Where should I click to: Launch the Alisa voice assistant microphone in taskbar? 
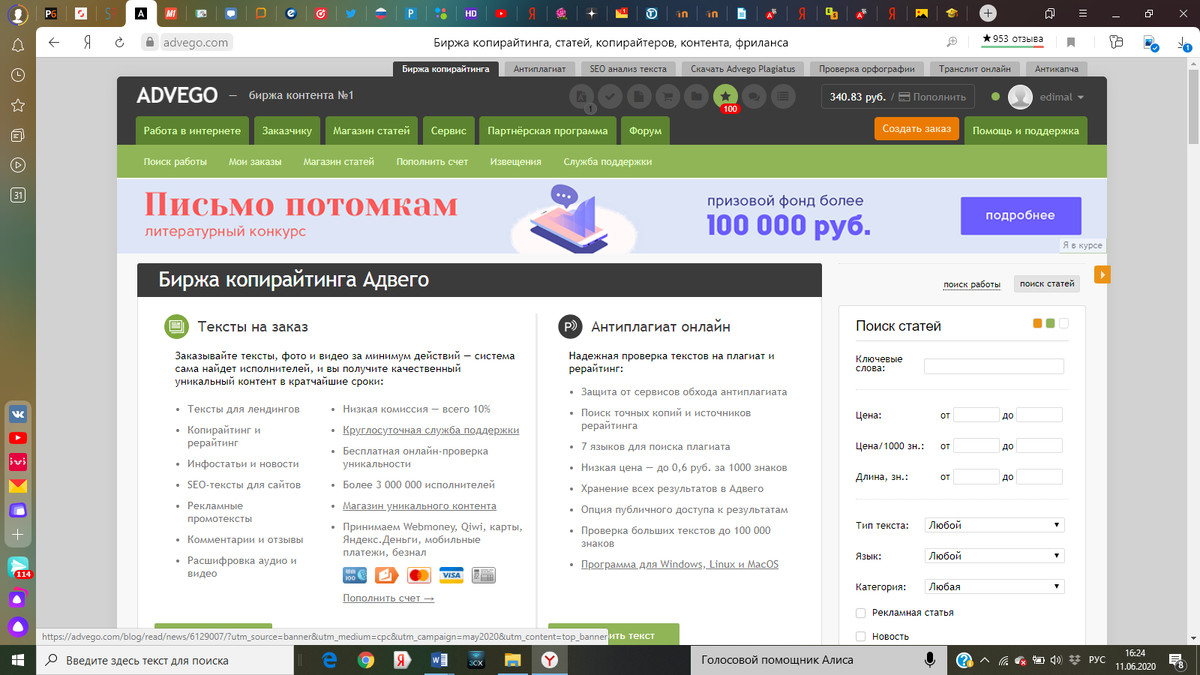click(x=931, y=660)
